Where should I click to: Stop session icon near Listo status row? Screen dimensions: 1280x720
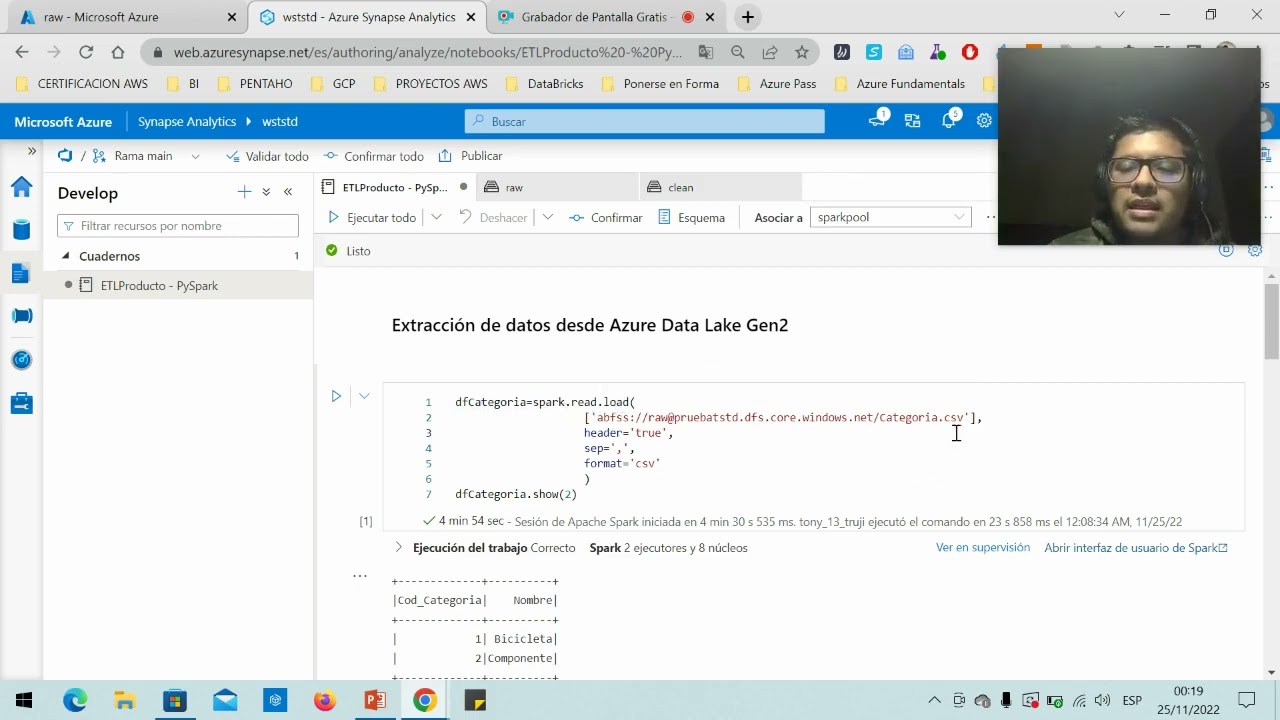(x=1226, y=250)
